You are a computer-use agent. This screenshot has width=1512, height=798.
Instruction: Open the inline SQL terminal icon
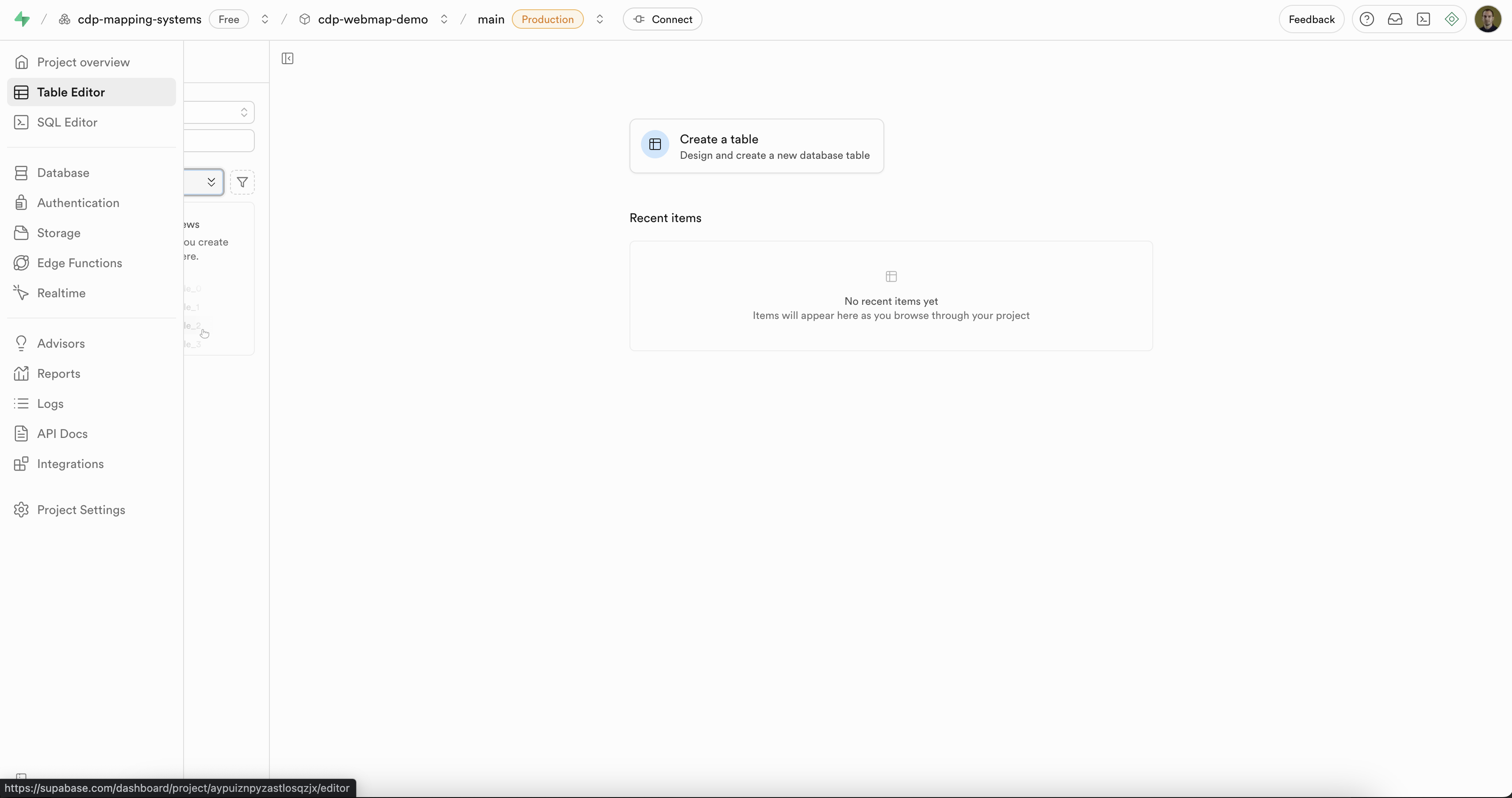pyautogui.click(x=1424, y=19)
